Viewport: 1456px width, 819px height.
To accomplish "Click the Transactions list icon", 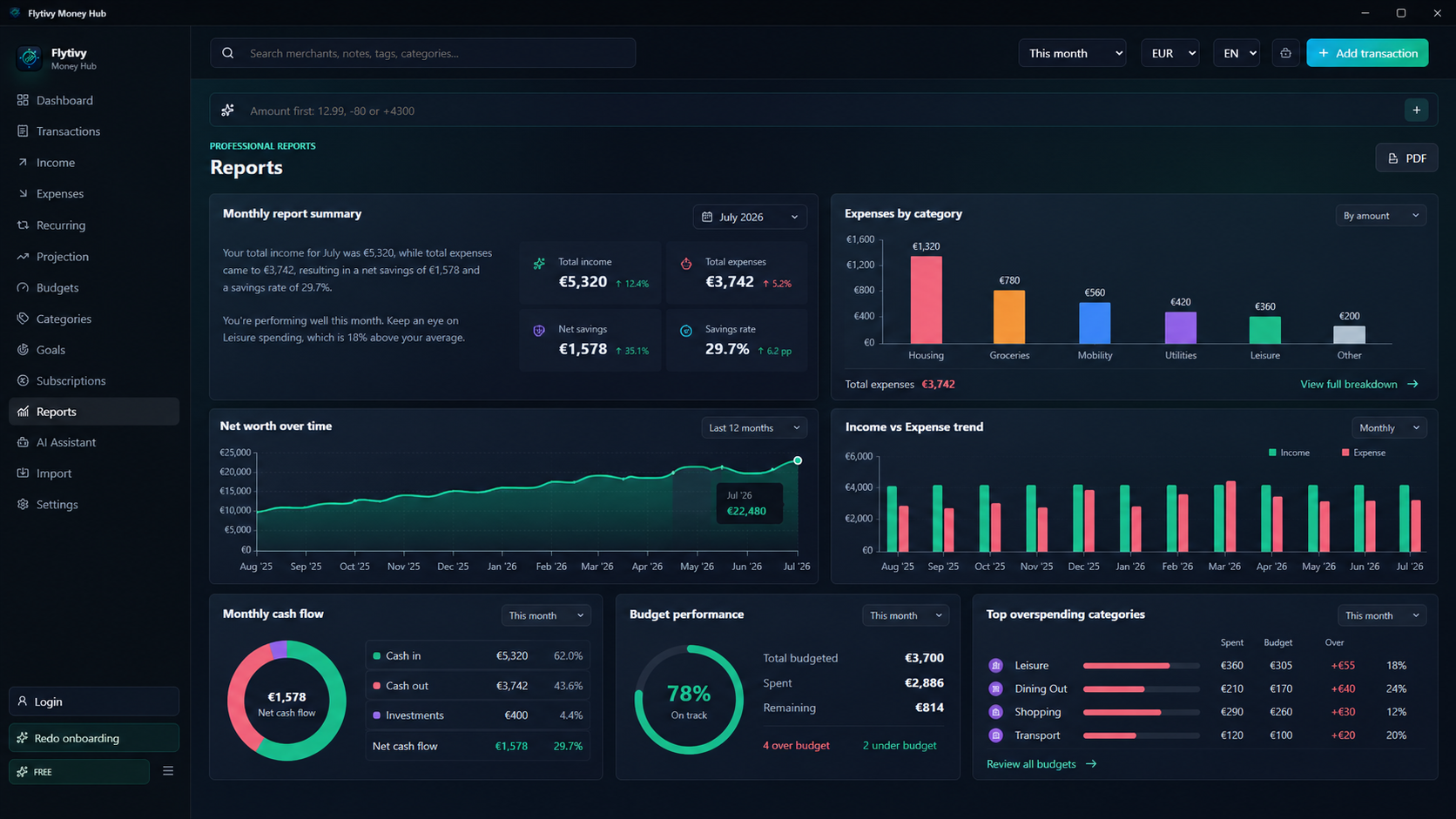I will [23, 131].
